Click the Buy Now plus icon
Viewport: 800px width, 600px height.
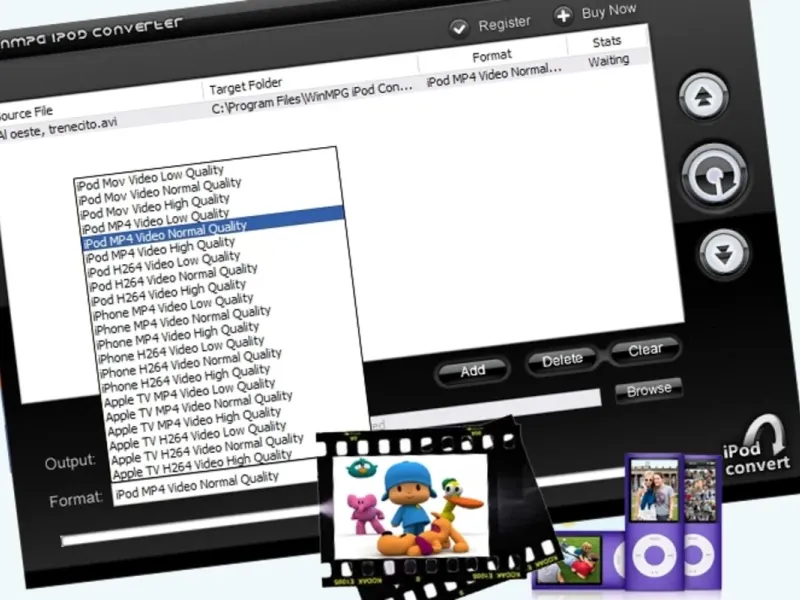click(563, 16)
